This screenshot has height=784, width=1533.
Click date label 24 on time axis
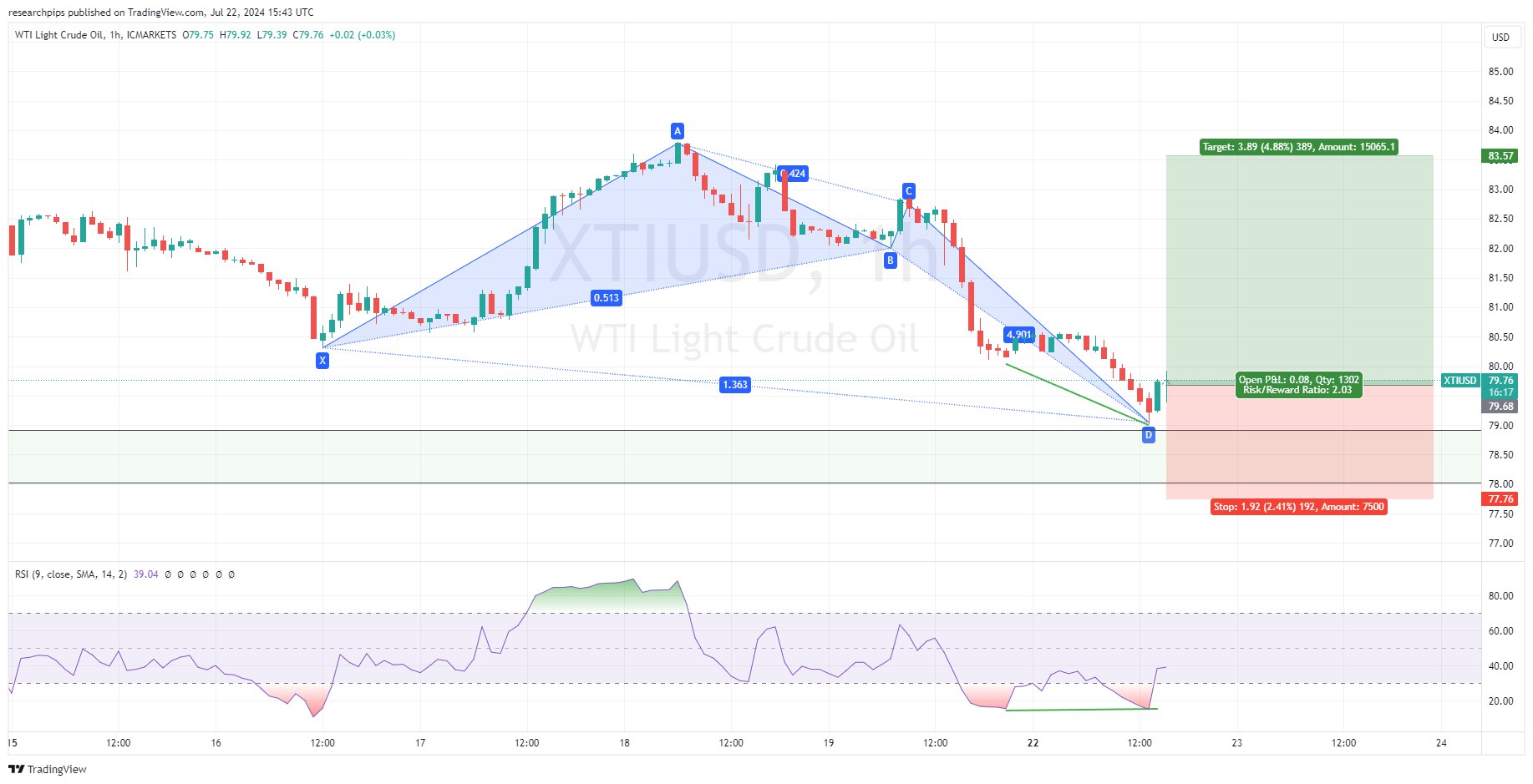point(1441,743)
